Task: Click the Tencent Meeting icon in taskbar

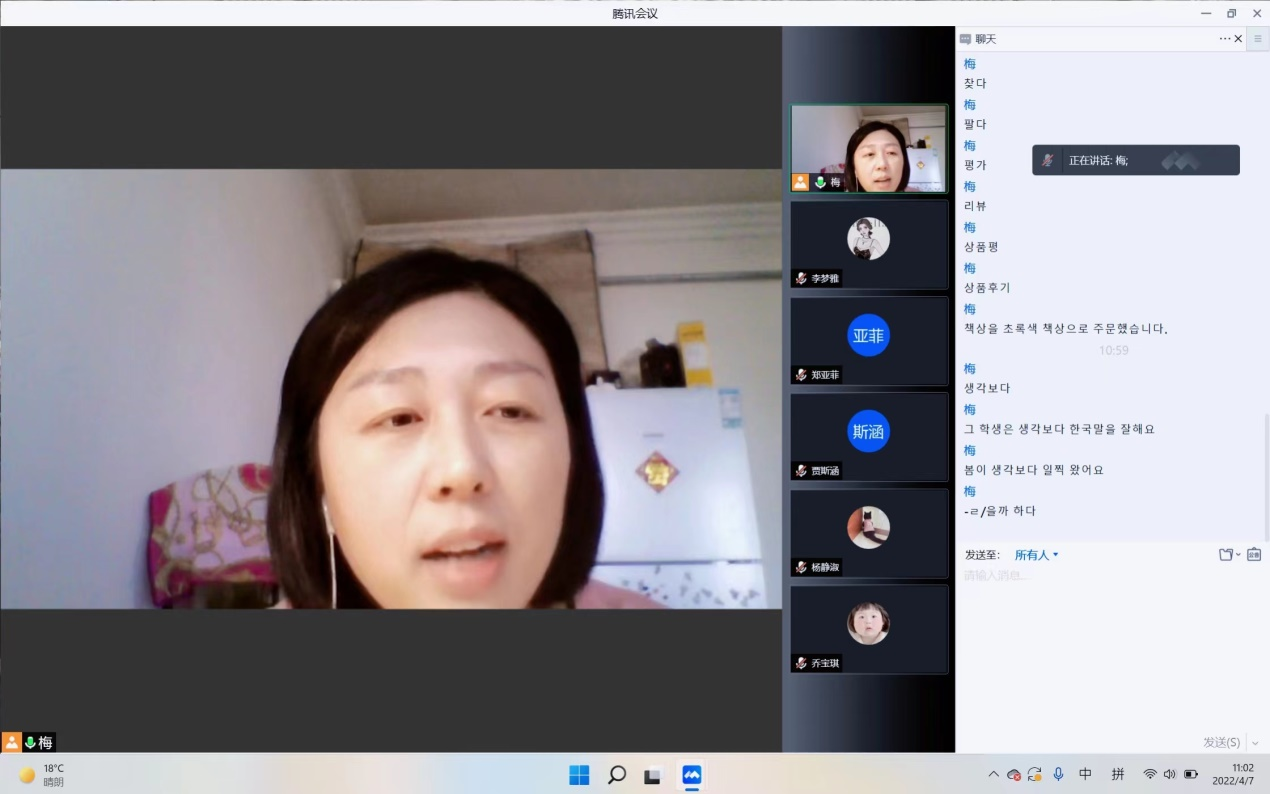Action: pyautogui.click(x=691, y=775)
